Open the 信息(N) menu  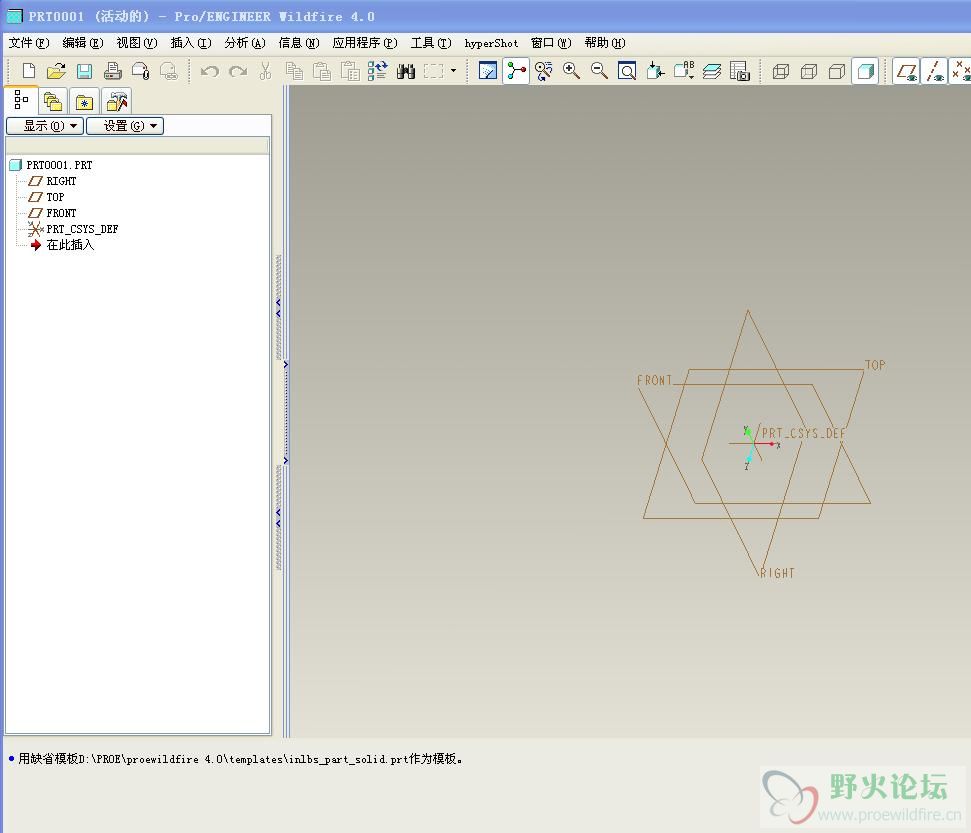click(298, 43)
